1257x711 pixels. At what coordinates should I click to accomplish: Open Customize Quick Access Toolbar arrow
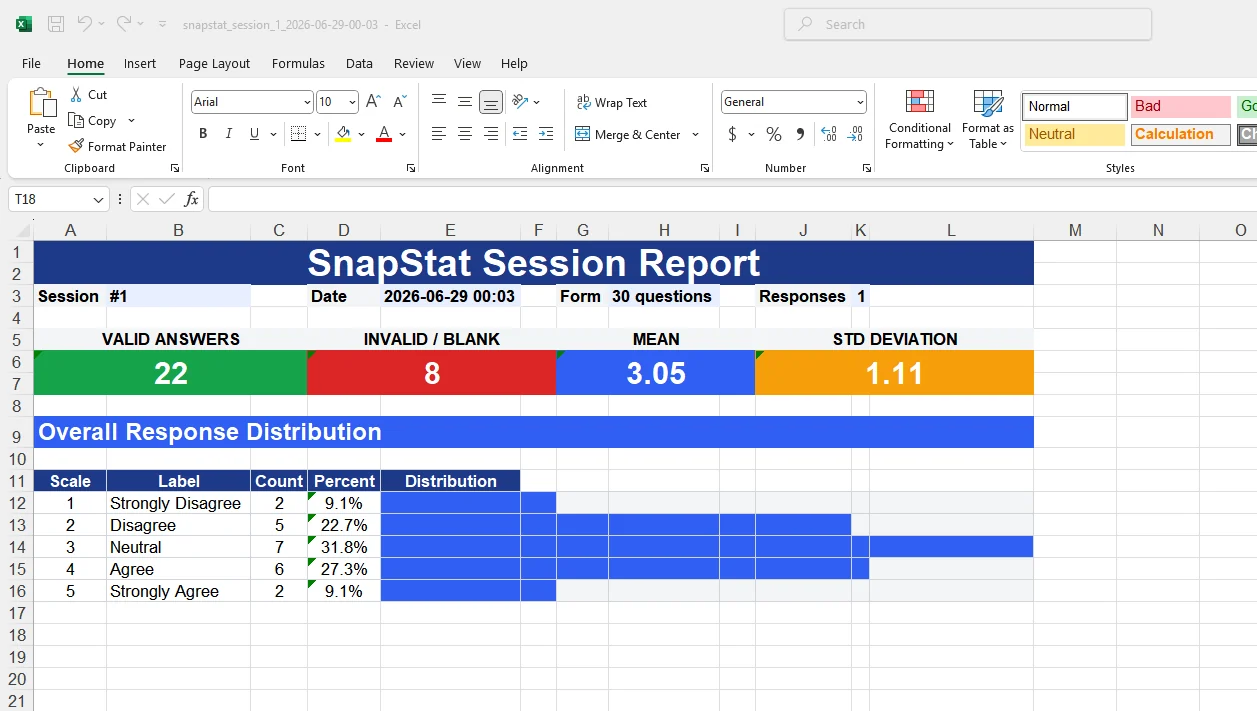coord(164,24)
